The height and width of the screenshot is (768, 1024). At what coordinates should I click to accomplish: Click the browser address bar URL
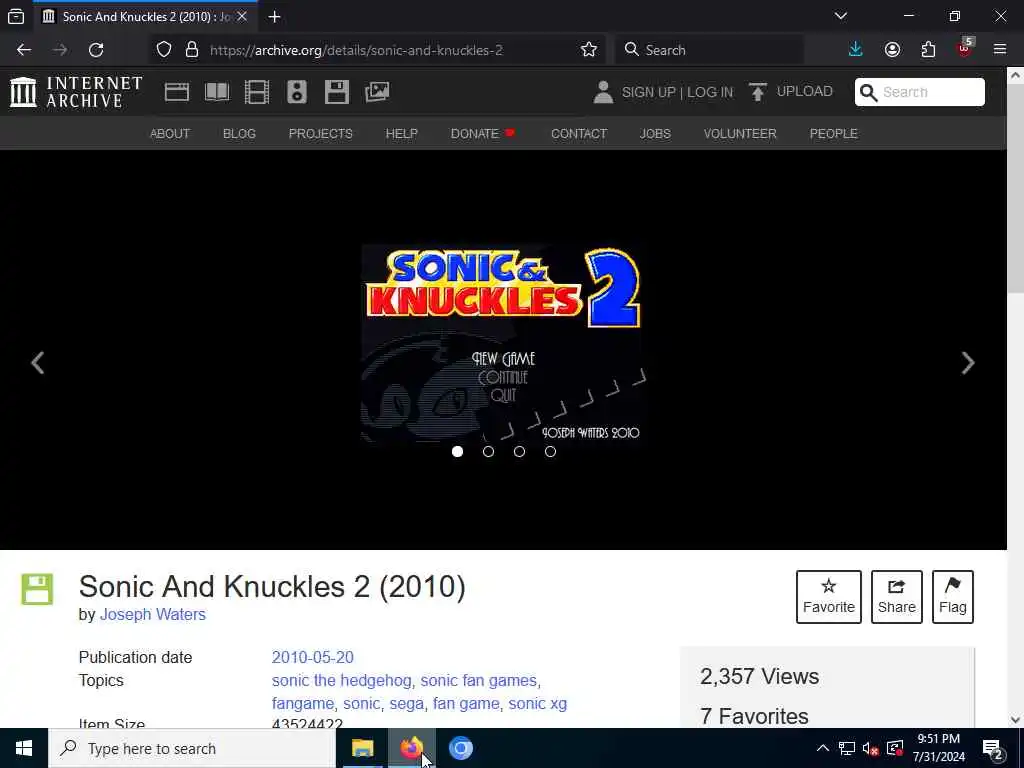[357, 50]
